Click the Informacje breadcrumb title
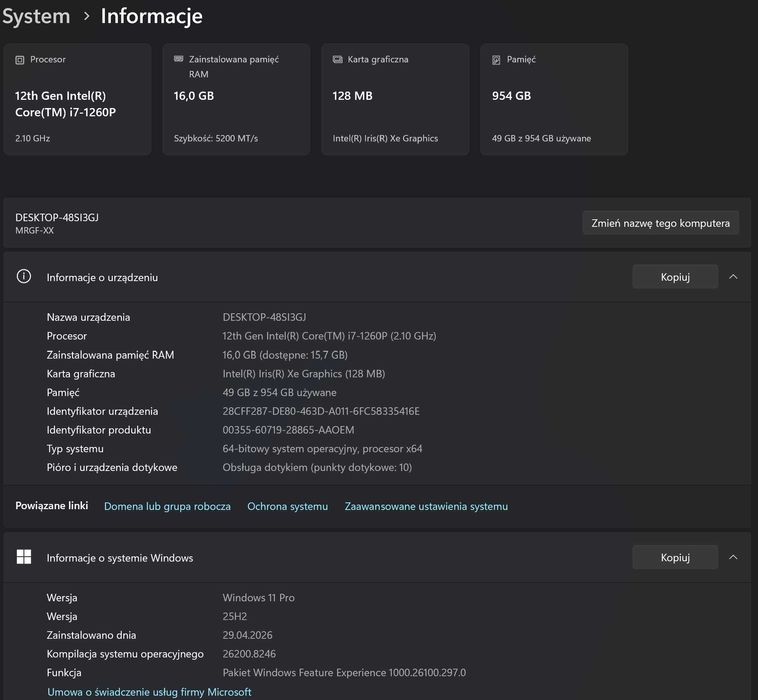This screenshot has width=758, height=700. [x=151, y=16]
